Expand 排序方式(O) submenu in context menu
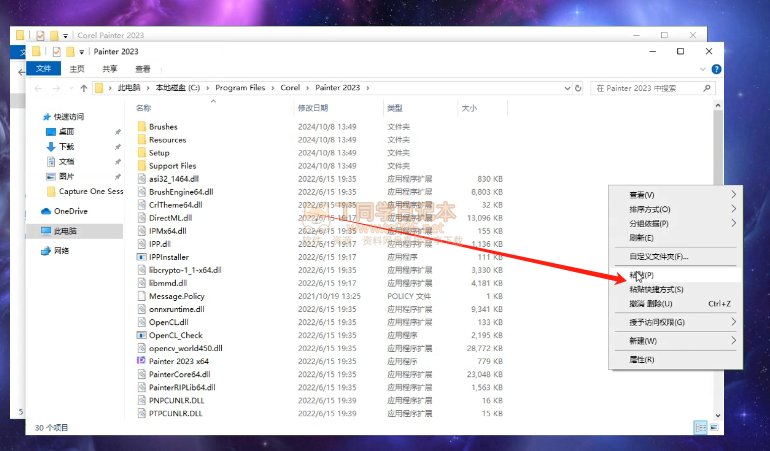The height and width of the screenshot is (451, 770). pyautogui.click(x=676, y=209)
